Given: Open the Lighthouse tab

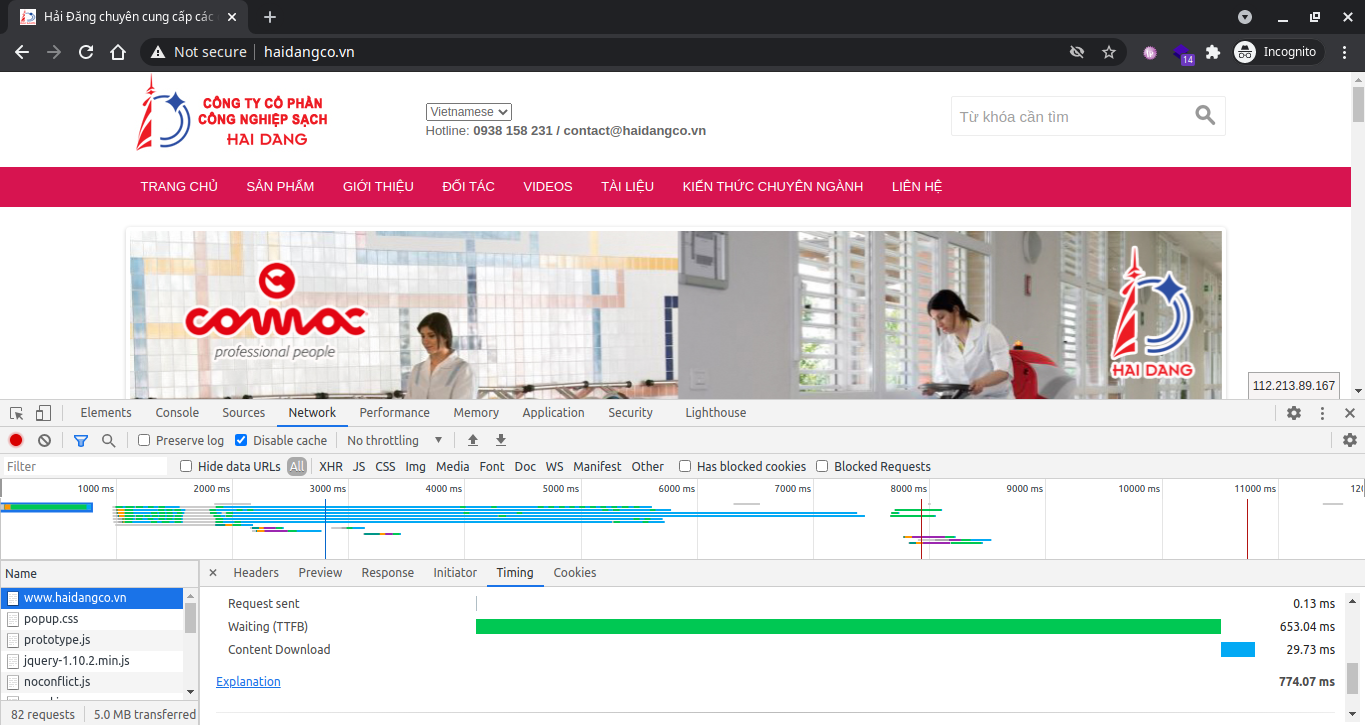Looking at the screenshot, I should click(716, 413).
